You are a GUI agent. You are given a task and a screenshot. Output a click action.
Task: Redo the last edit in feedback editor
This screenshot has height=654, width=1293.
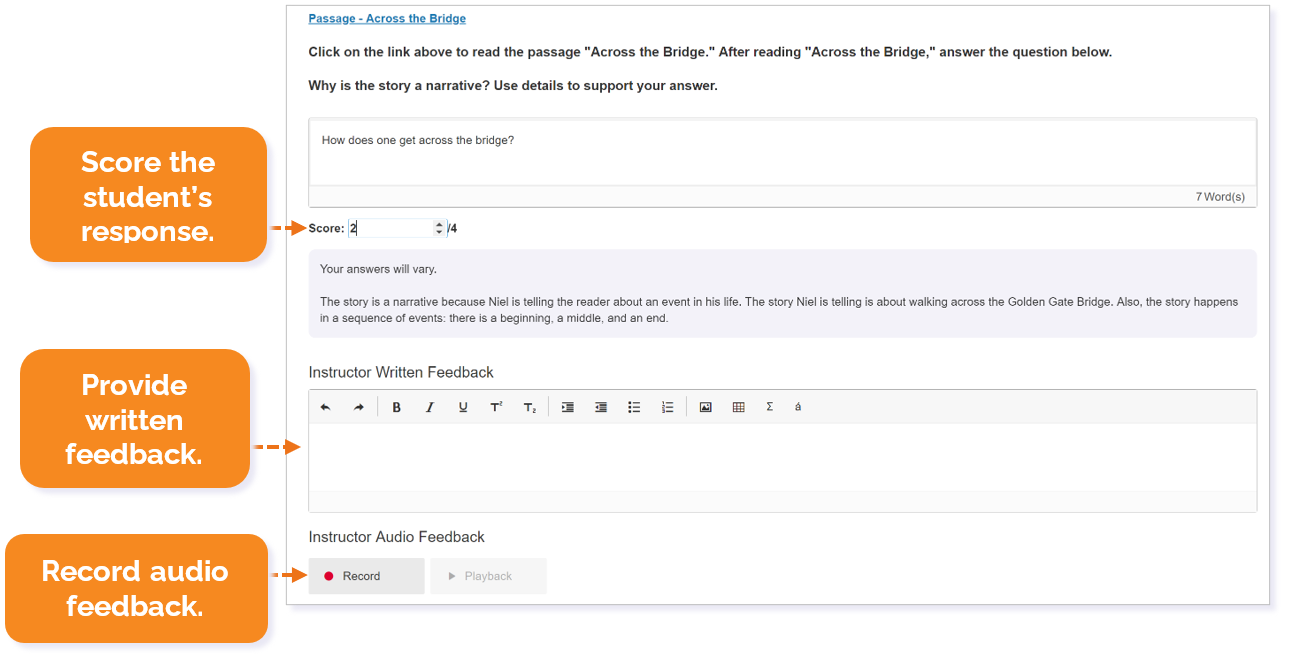(x=358, y=407)
